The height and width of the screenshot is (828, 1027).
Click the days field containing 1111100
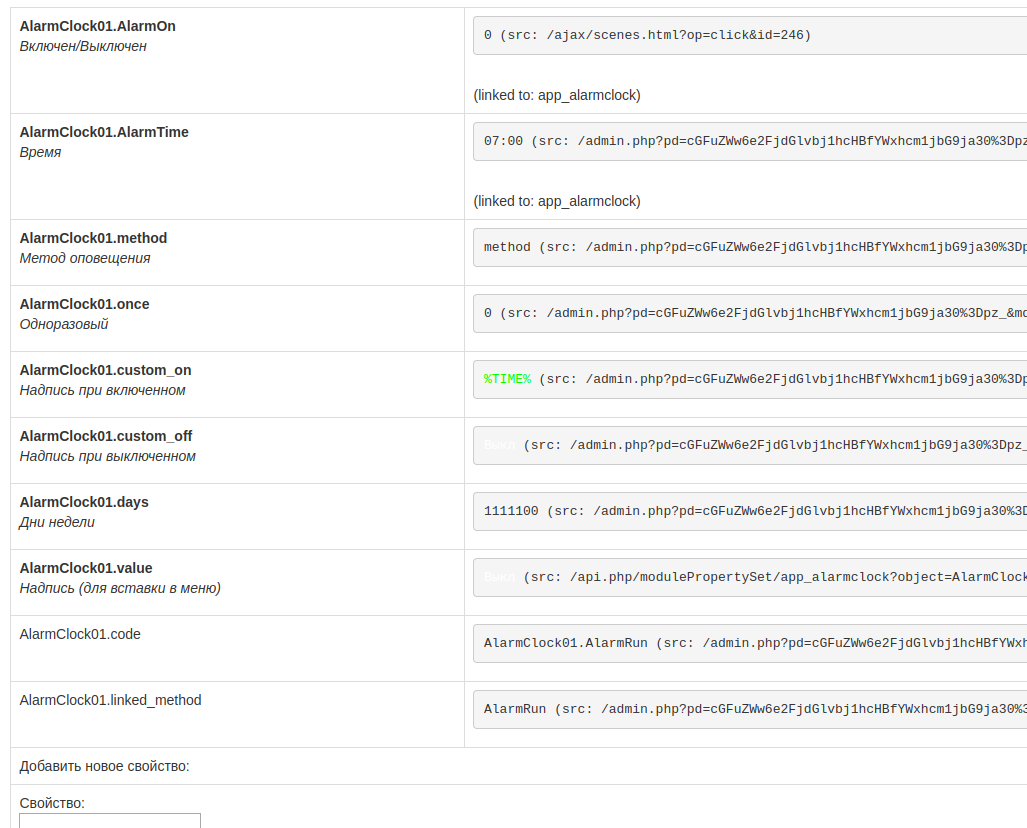click(x=750, y=511)
